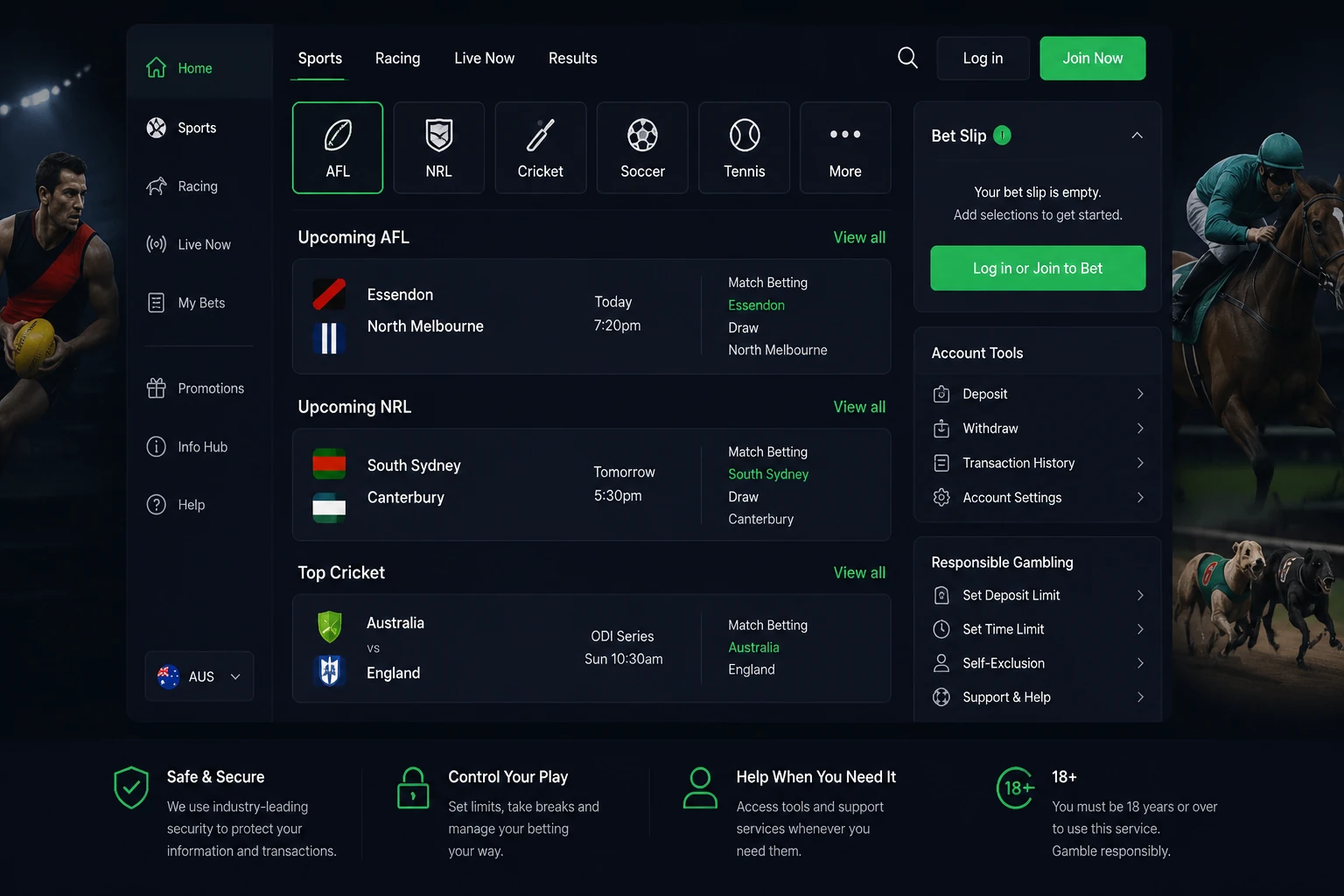Viewport: 1344px width, 896px height.
Task: Click View all for Upcoming NRL
Action: (x=859, y=407)
